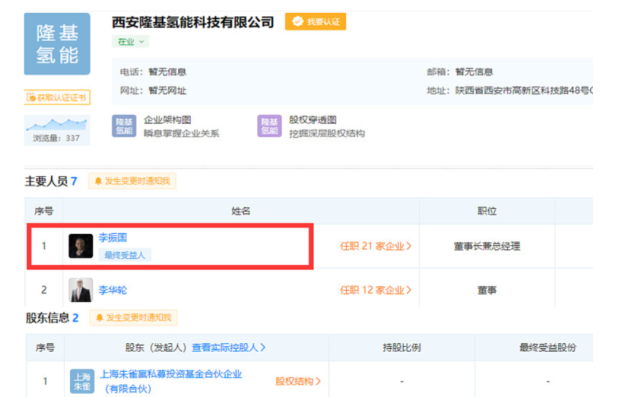Open the 在业 status dropdown
The image size is (641, 397).
(x=130, y=42)
